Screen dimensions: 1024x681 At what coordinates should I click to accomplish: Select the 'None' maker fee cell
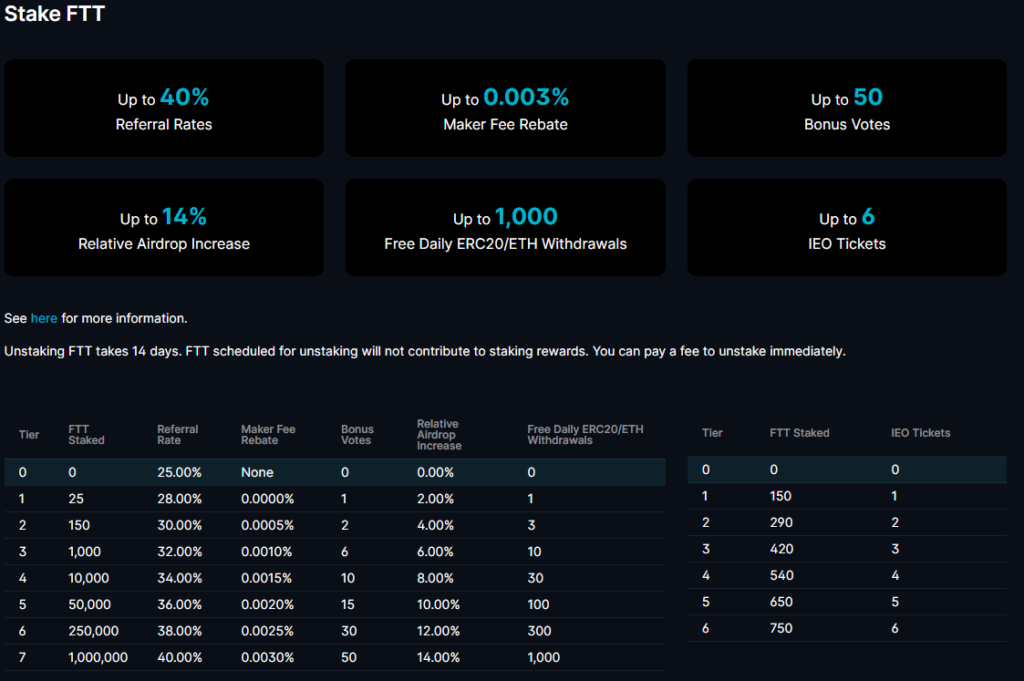[257, 472]
